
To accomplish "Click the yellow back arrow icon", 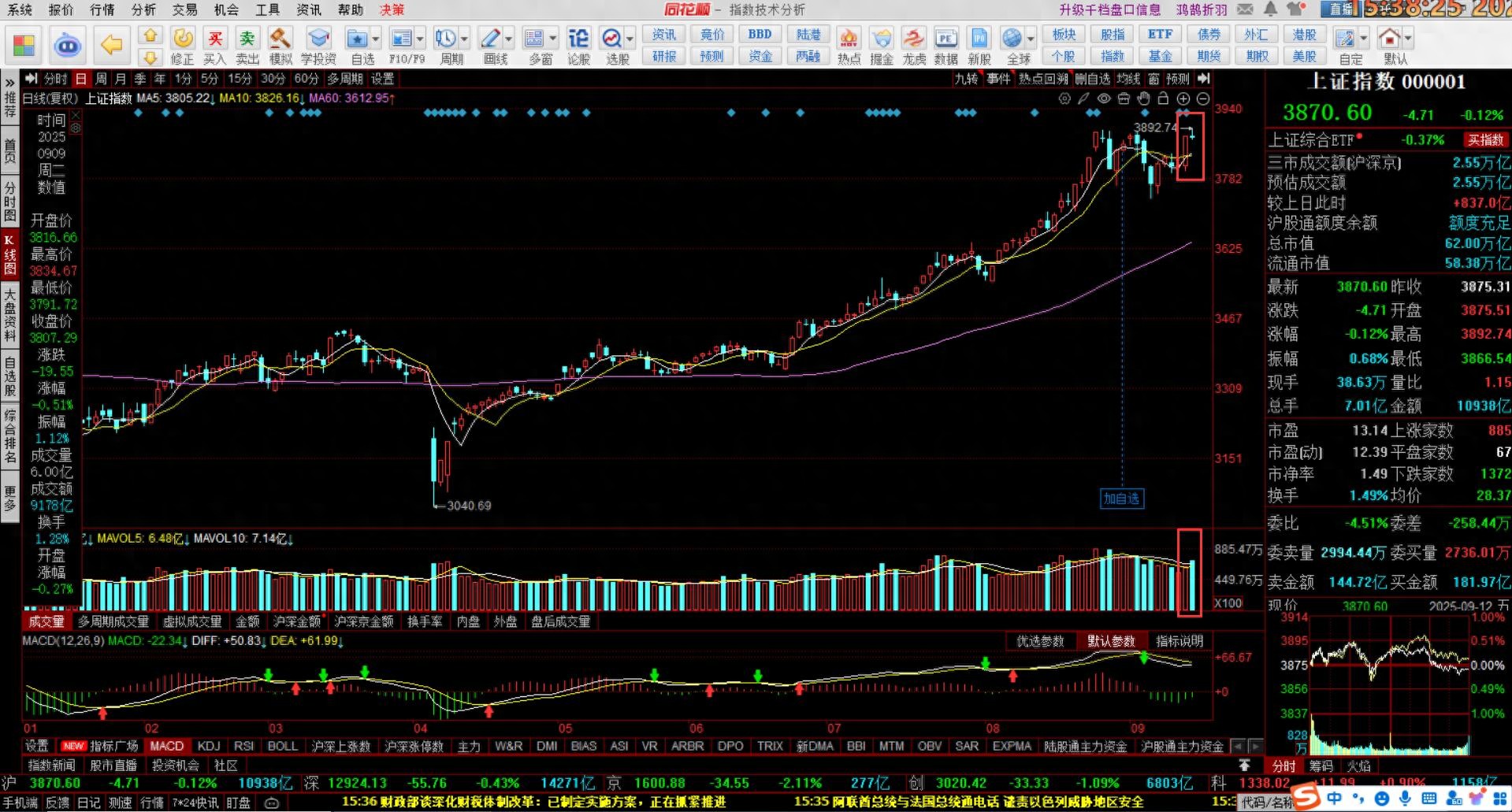I will pyautogui.click(x=112, y=45).
